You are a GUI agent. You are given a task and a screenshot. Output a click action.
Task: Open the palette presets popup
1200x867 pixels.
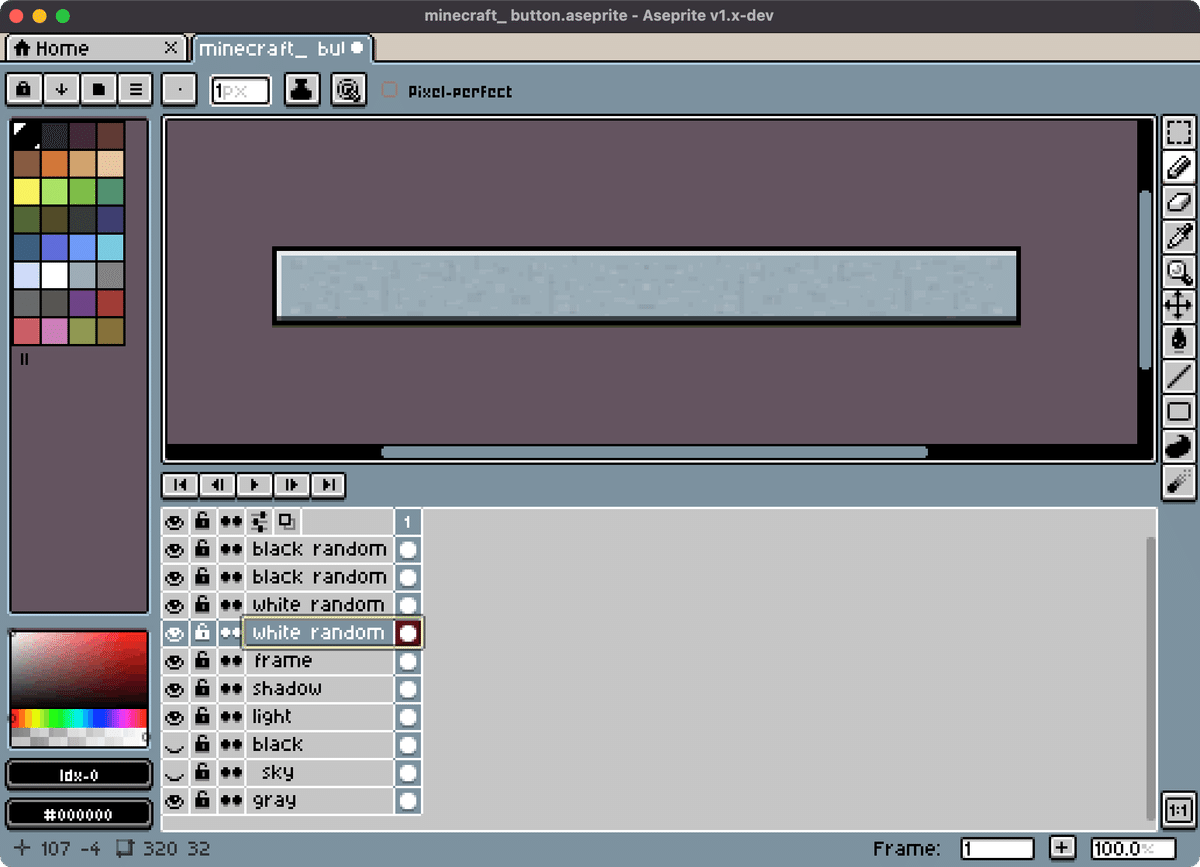tap(98, 89)
